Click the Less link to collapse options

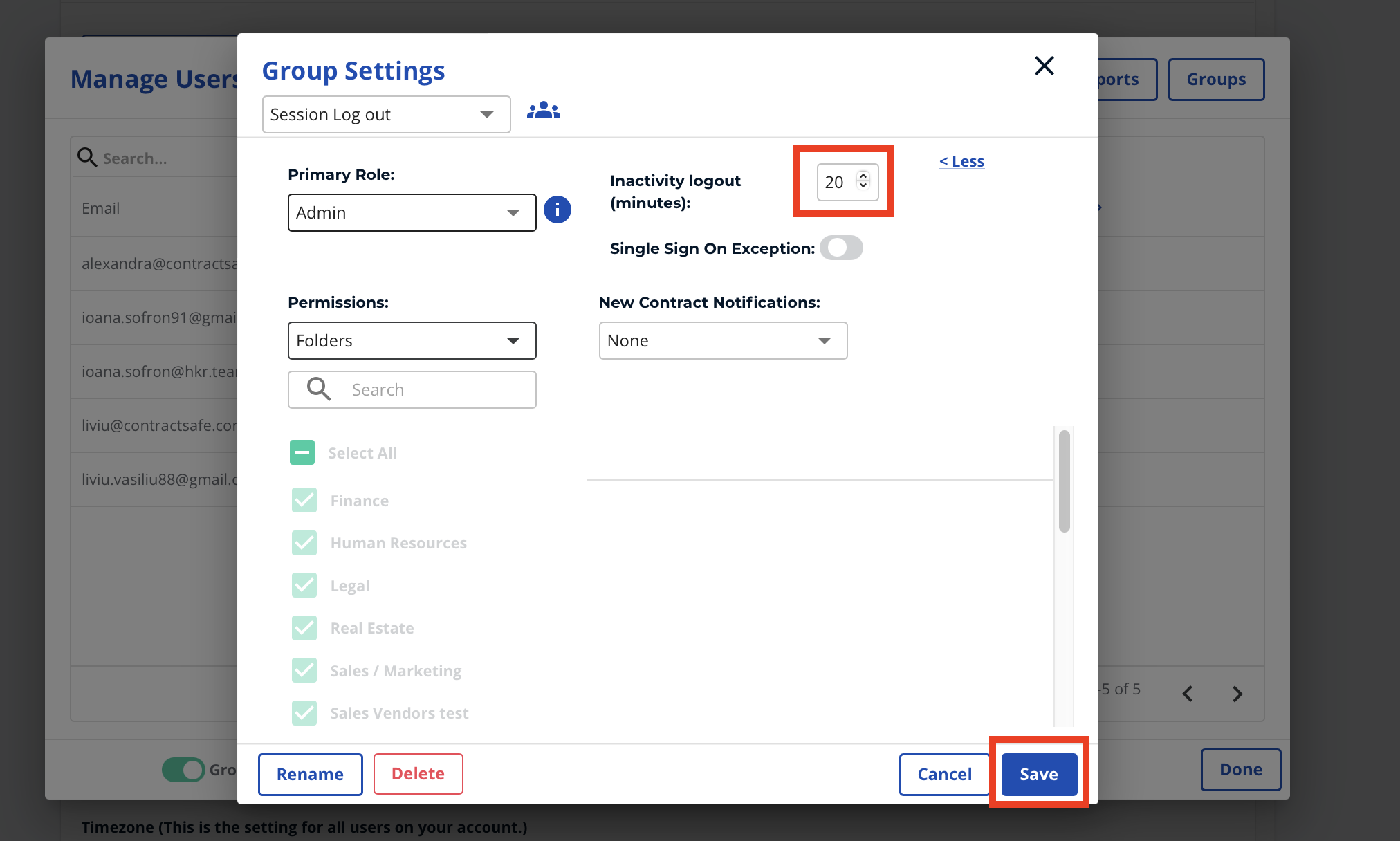[961, 161]
